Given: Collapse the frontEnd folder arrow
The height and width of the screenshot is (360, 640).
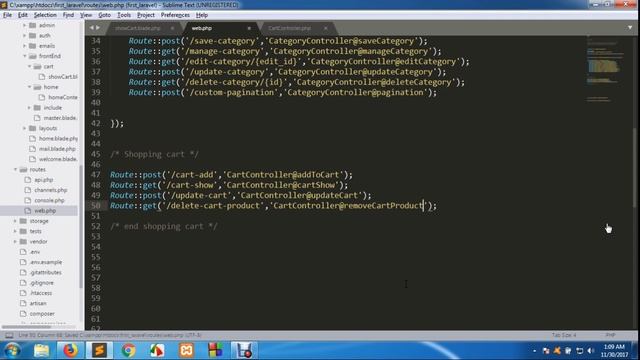Looking at the screenshot, I should click(24, 56).
